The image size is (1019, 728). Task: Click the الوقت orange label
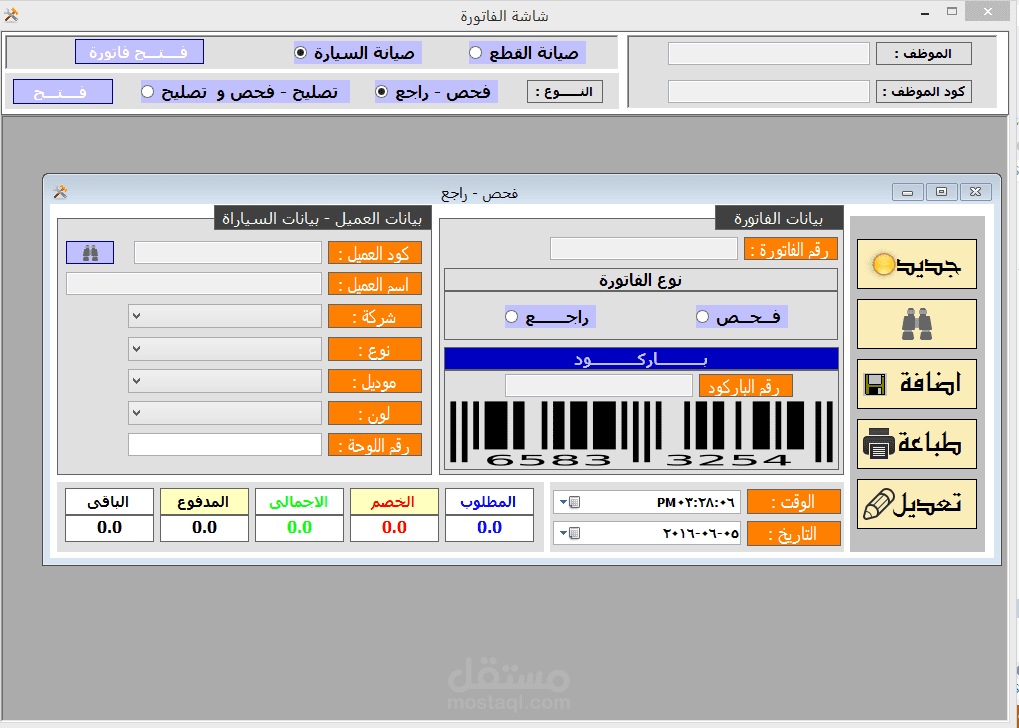(x=793, y=502)
